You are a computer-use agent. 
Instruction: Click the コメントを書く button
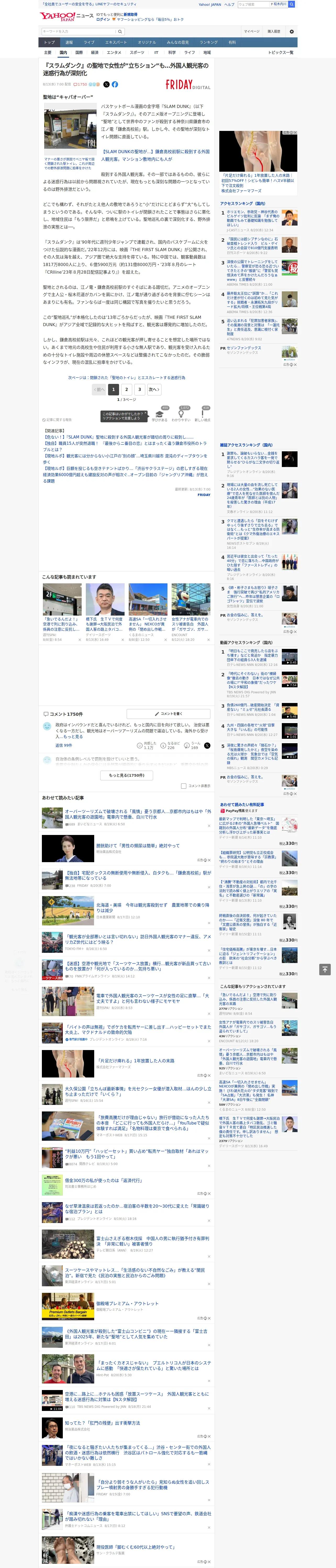(168, 713)
